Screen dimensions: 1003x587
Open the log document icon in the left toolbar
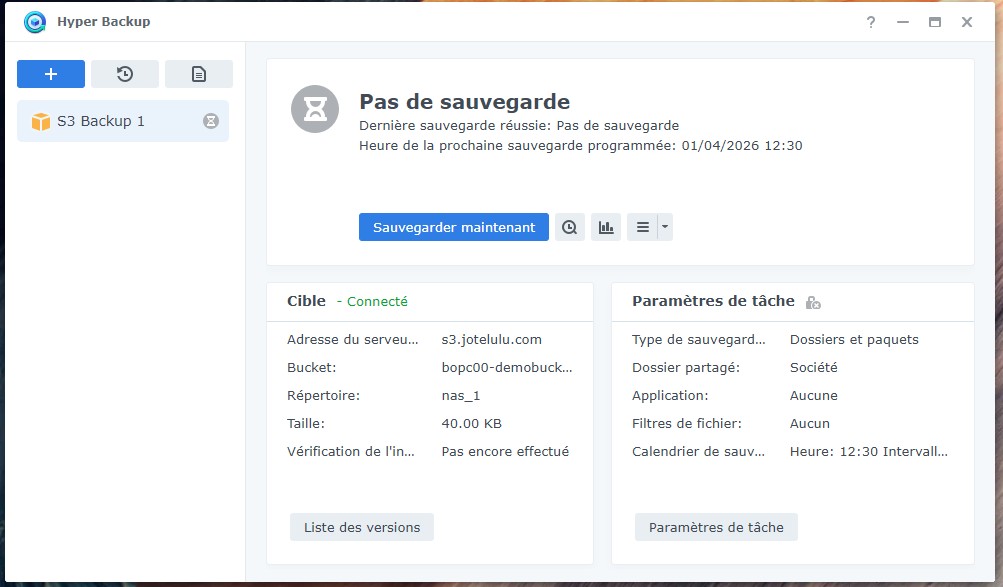tap(198, 74)
